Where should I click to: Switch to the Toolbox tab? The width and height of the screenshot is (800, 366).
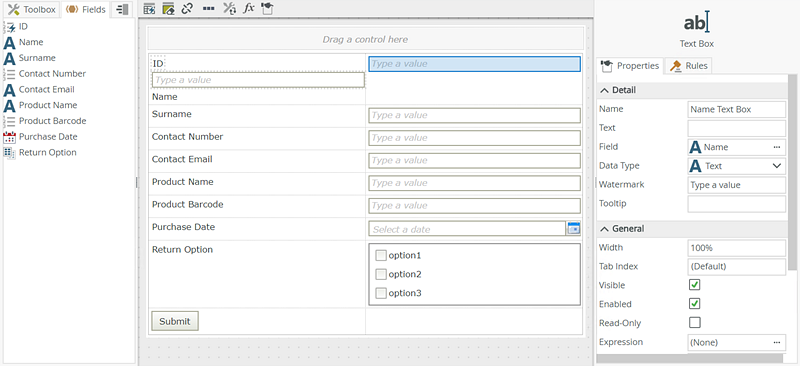click(32, 9)
